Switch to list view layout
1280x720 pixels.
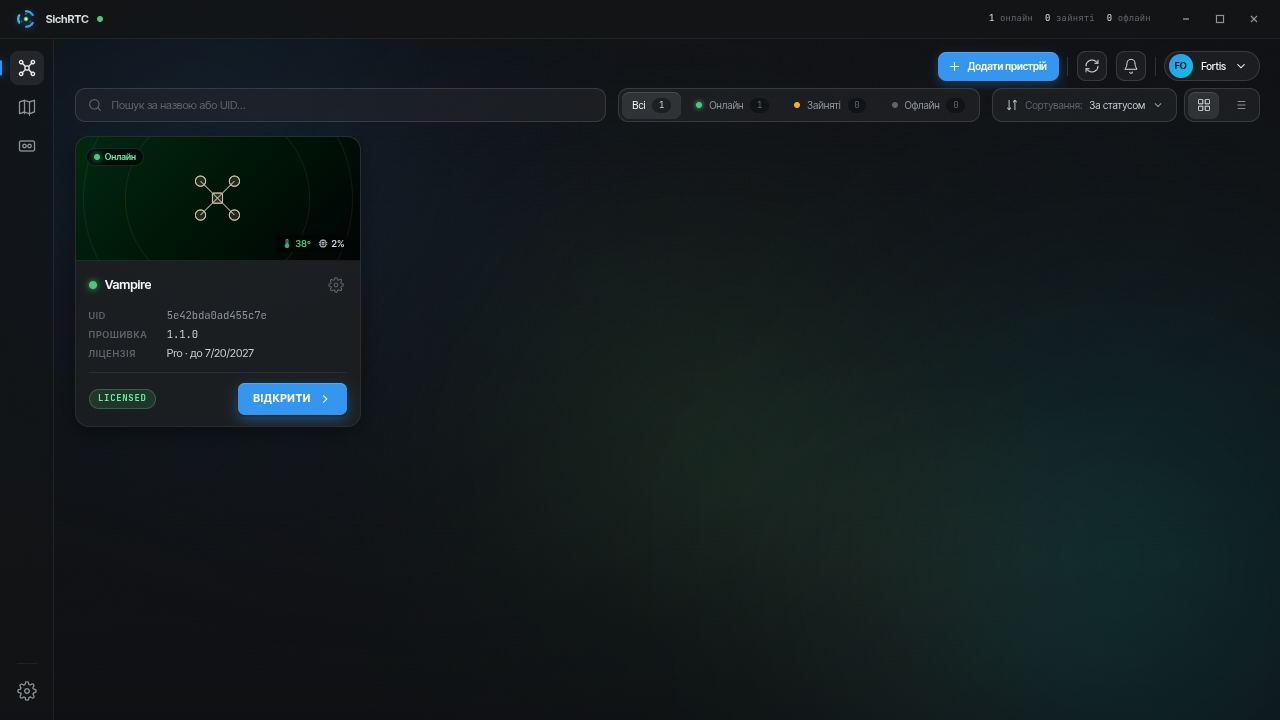[1241, 105]
